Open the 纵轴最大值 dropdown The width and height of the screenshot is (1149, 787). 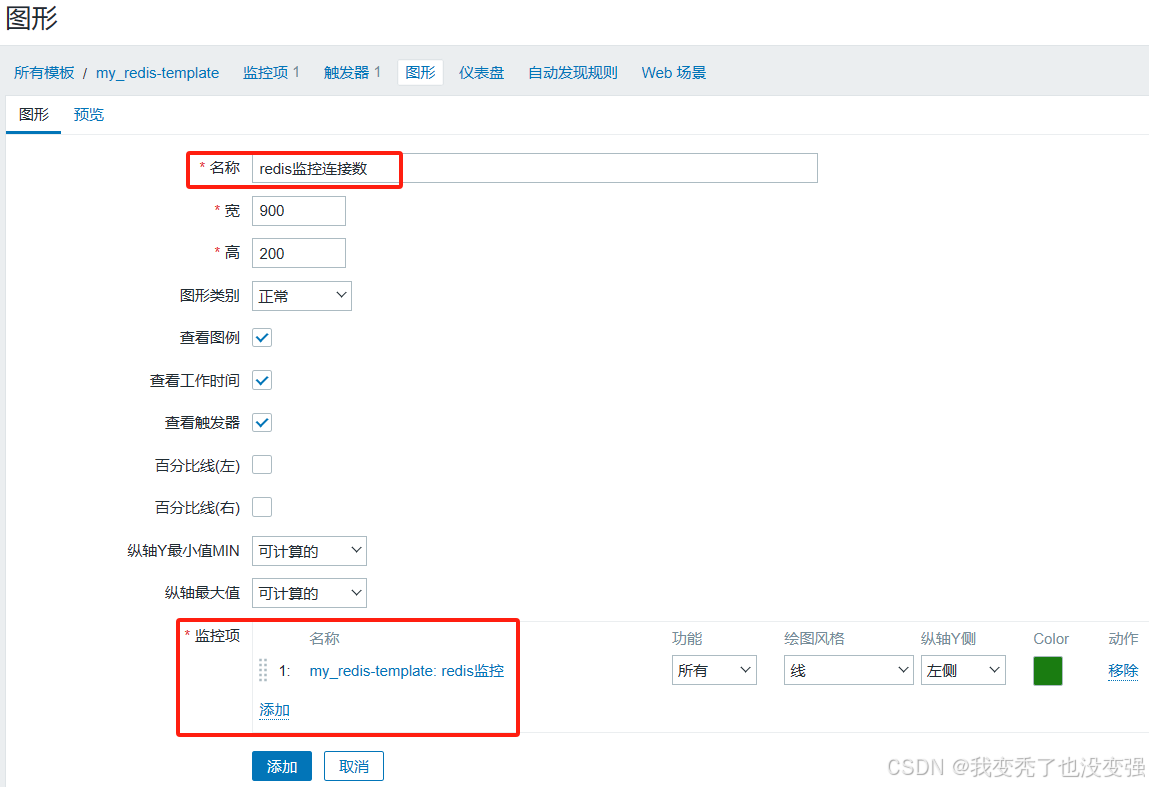click(x=309, y=594)
